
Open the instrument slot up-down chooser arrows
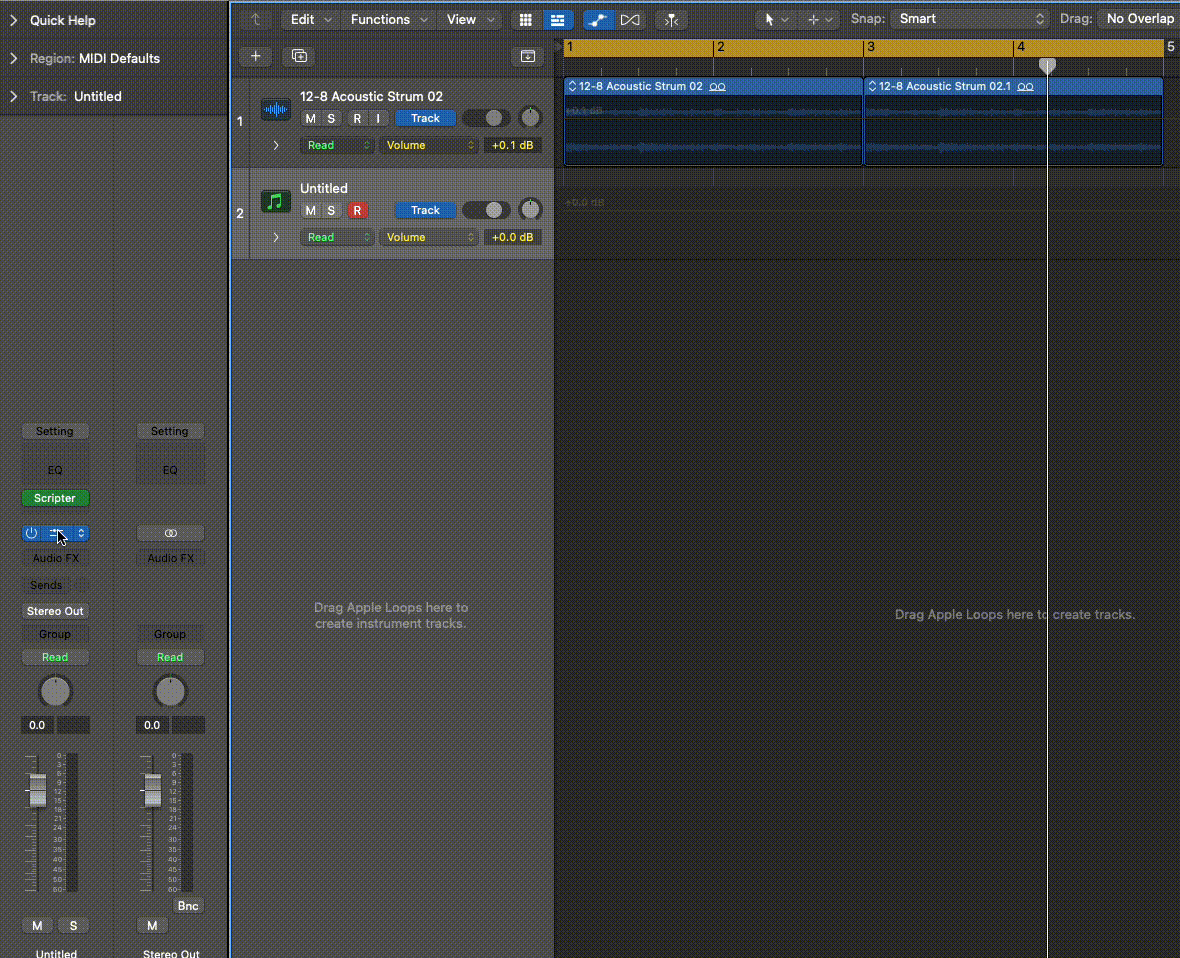[x=81, y=533]
